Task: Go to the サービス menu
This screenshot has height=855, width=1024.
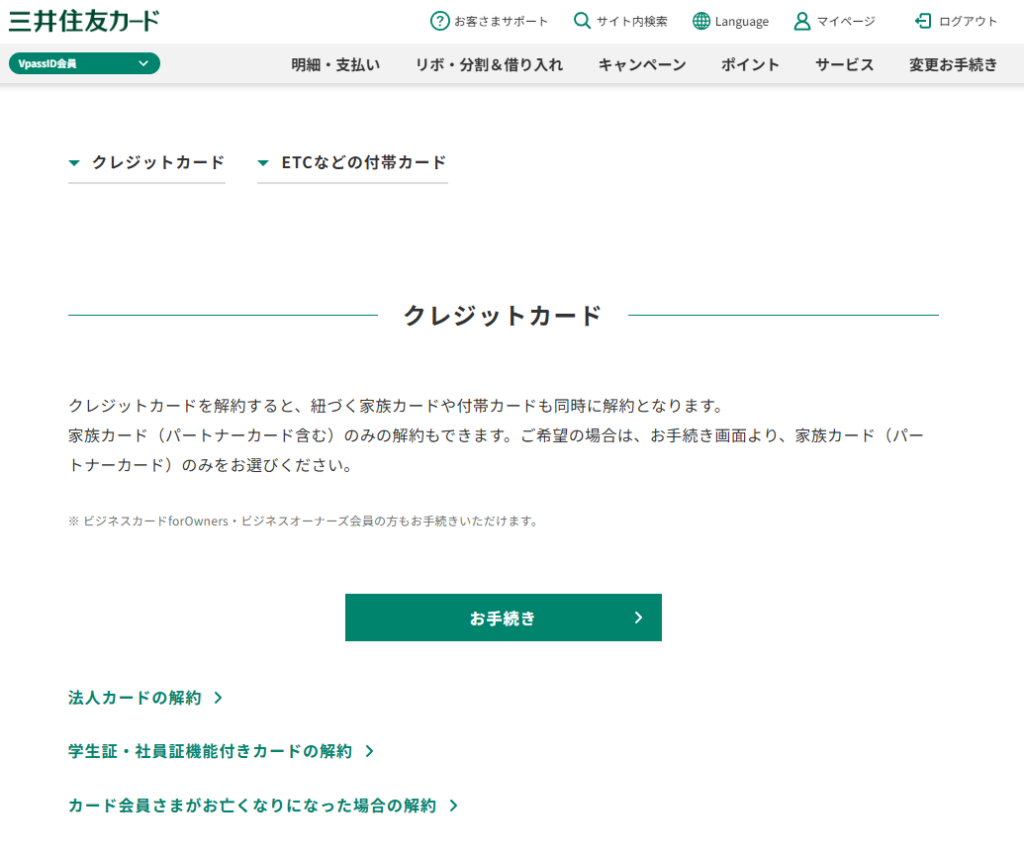Action: pyautogui.click(x=844, y=65)
